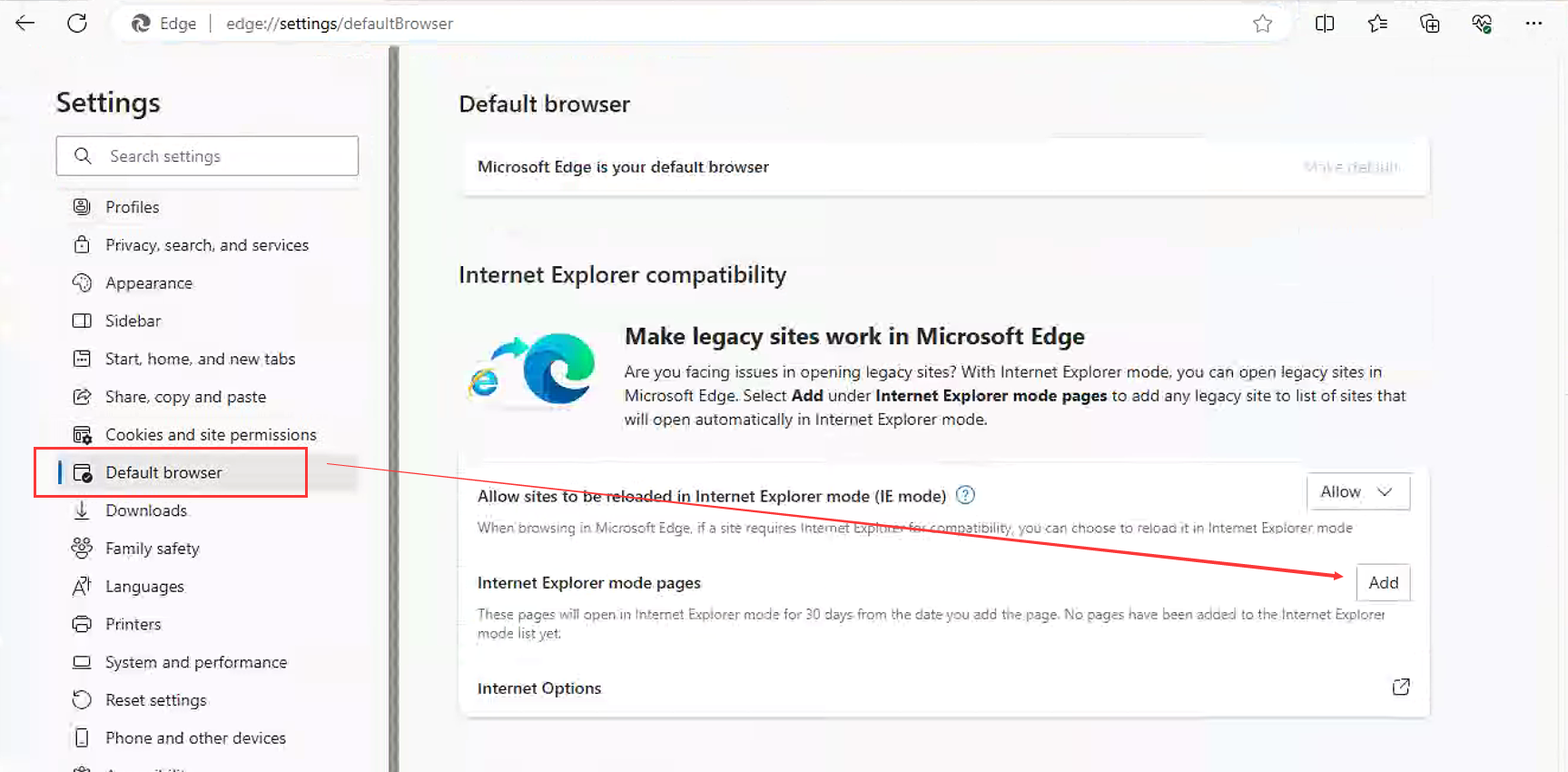Screen dimensions: 1568x772
Task: Click the favorite star icon in address bar
Action: pyautogui.click(x=1262, y=24)
